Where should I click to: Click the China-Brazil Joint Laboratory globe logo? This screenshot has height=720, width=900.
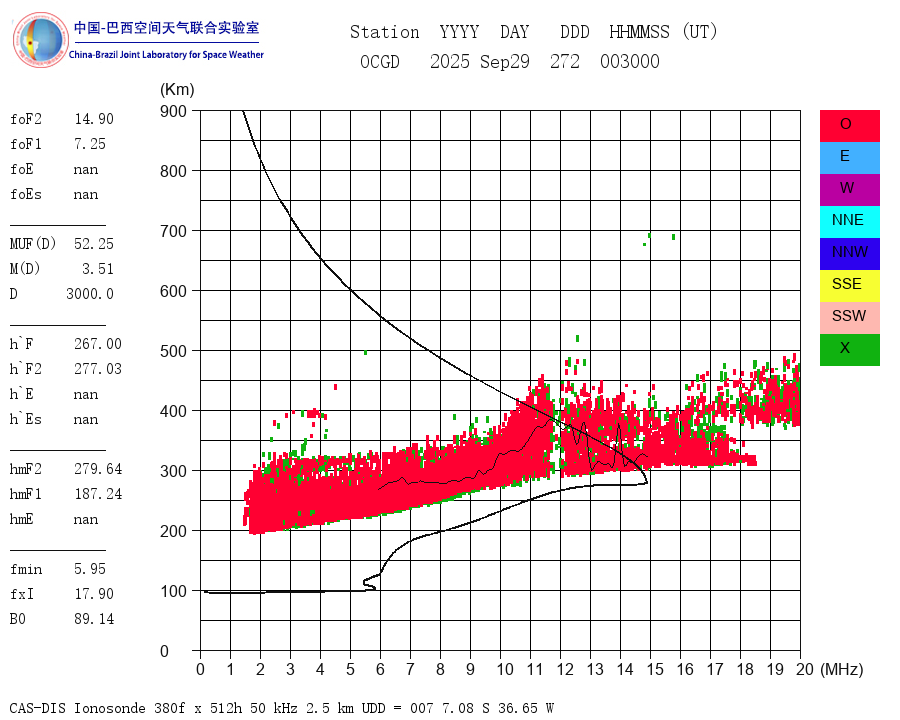click(40, 40)
